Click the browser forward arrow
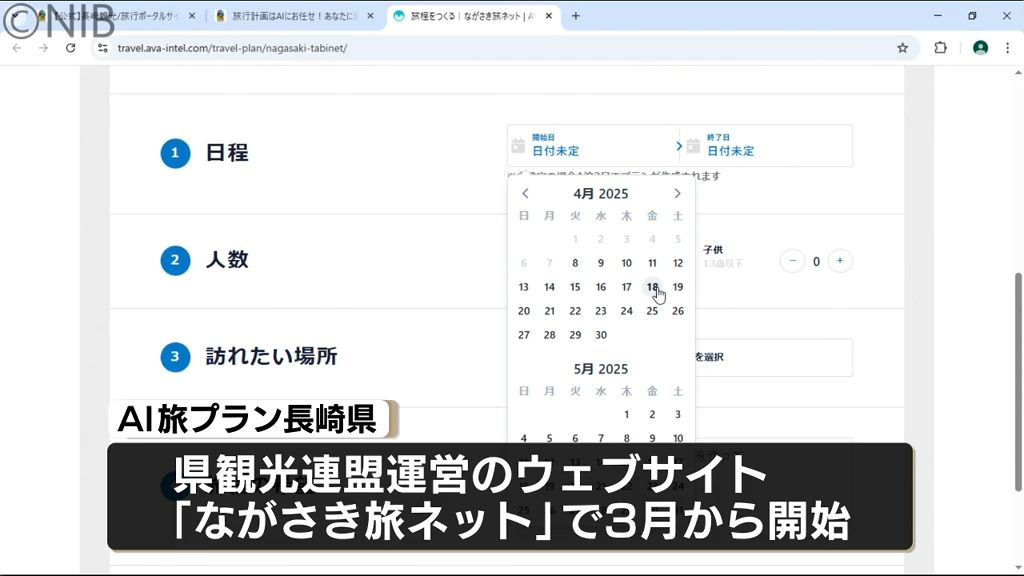This screenshot has width=1024, height=576. (44, 48)
